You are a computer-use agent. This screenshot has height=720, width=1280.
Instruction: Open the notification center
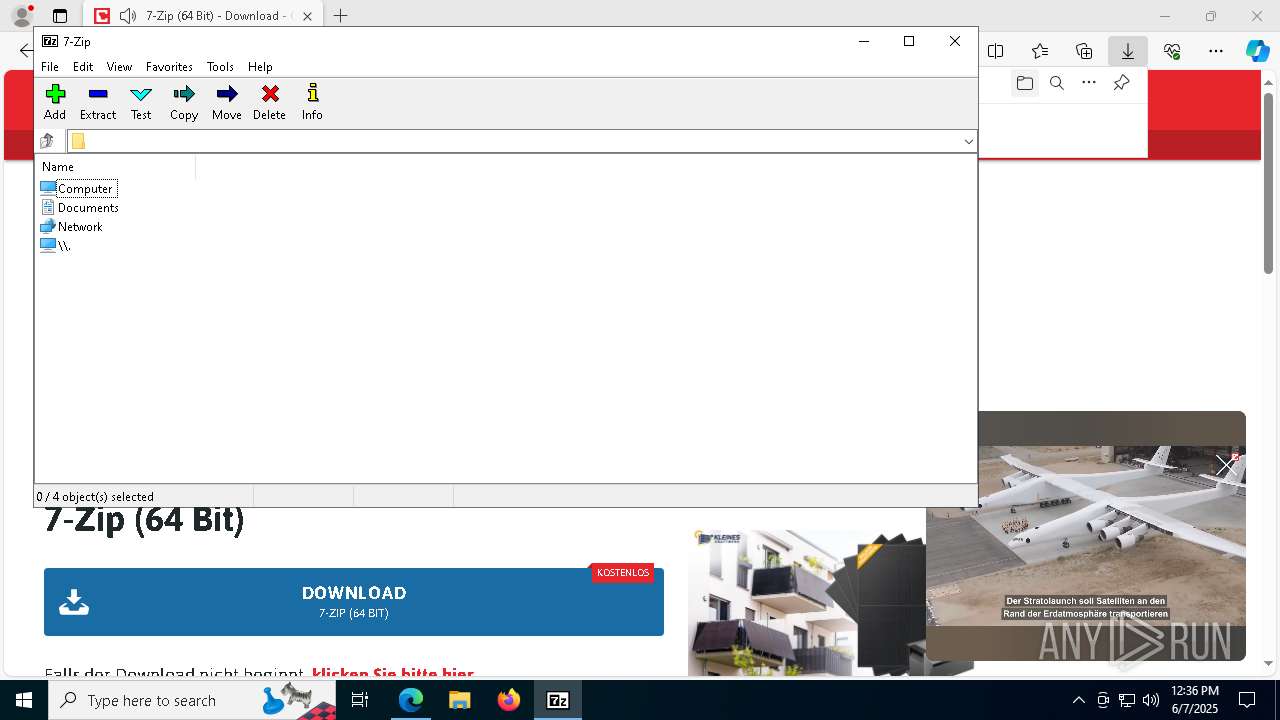click(x=1247, y=700)
